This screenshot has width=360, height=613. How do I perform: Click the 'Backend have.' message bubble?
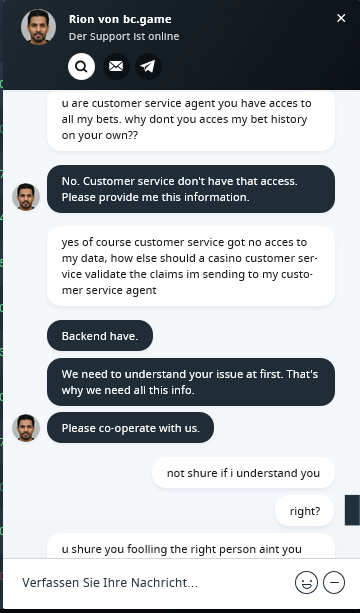(100, 336)
